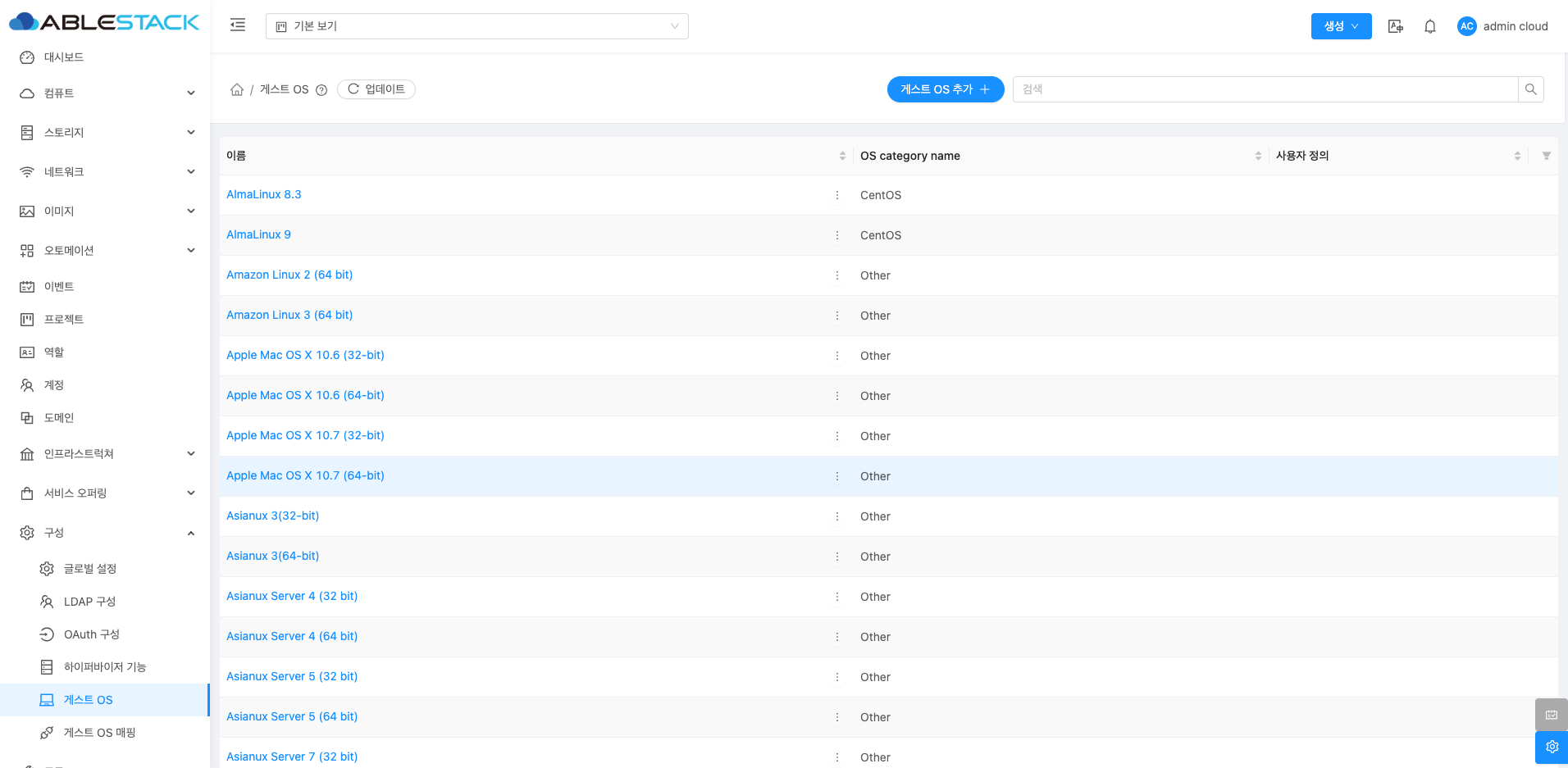
Task: Open the 기본 보기 view dropdown
Action: click(477, 26)
